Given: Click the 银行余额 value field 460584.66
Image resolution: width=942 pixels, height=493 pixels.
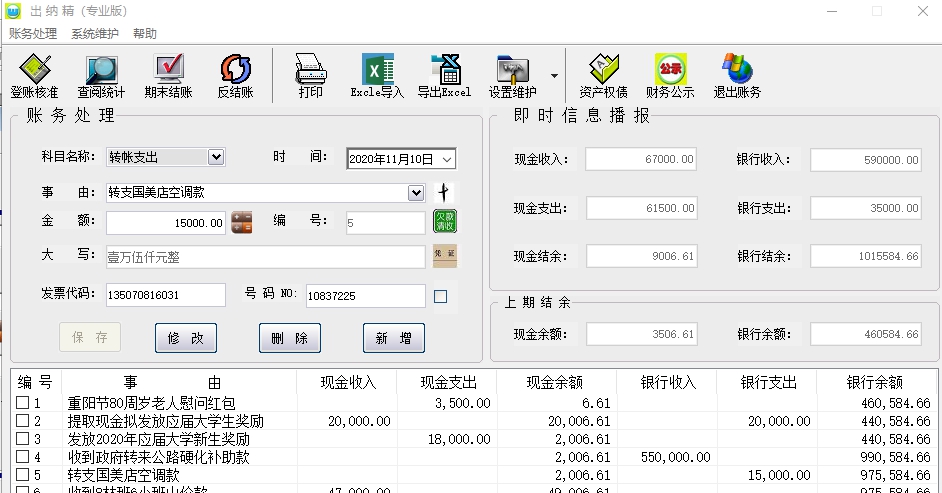Looking at the screenshot, I should point(866,334).
